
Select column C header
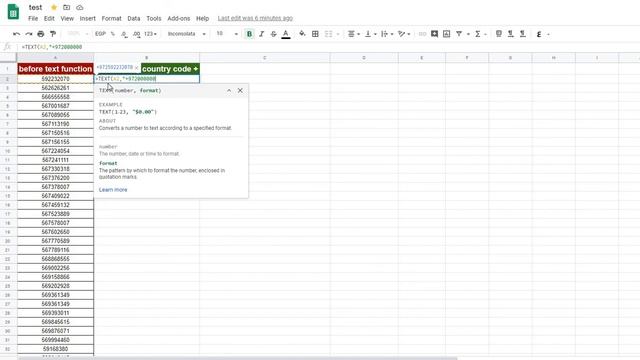click(x=264, y=58)
